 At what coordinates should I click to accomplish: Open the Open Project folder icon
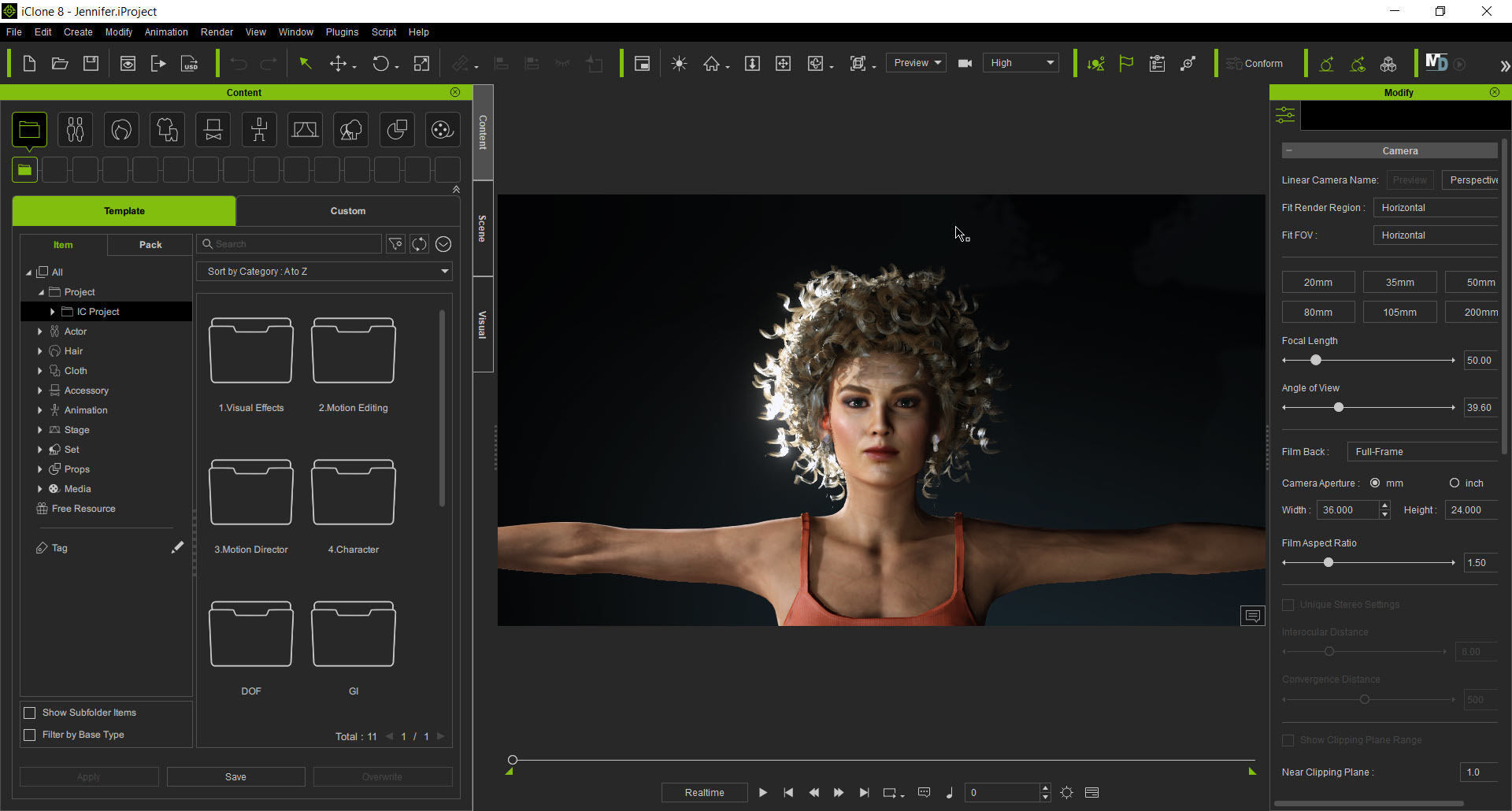(60, 64)
